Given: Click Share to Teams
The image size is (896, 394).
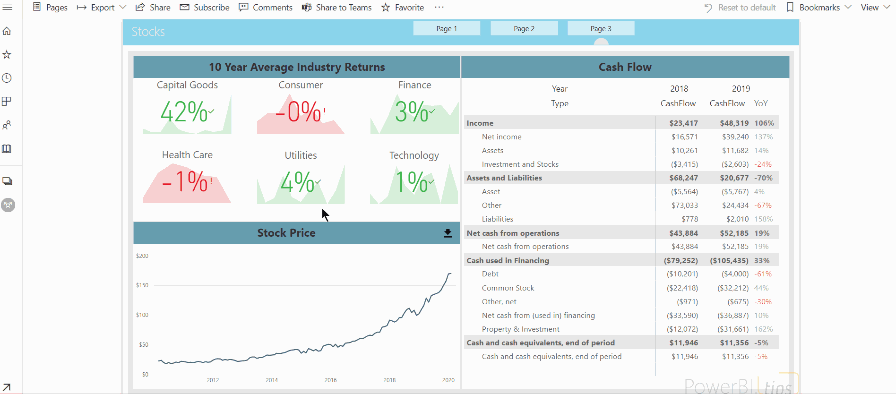Looking at the screenshot, I should (x=337, y=7).
